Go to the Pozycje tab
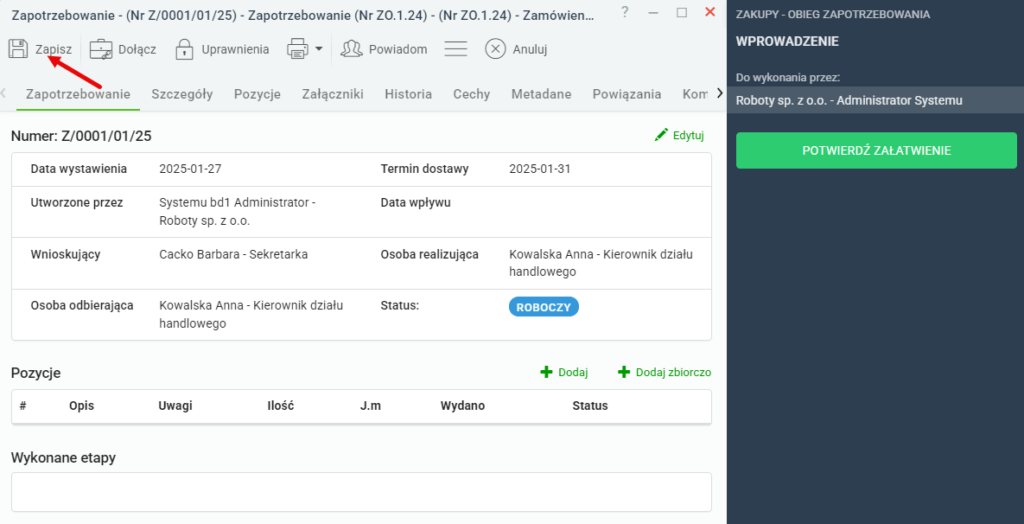The width and height of the screenshot is (1024, 524). coord(257,94)
